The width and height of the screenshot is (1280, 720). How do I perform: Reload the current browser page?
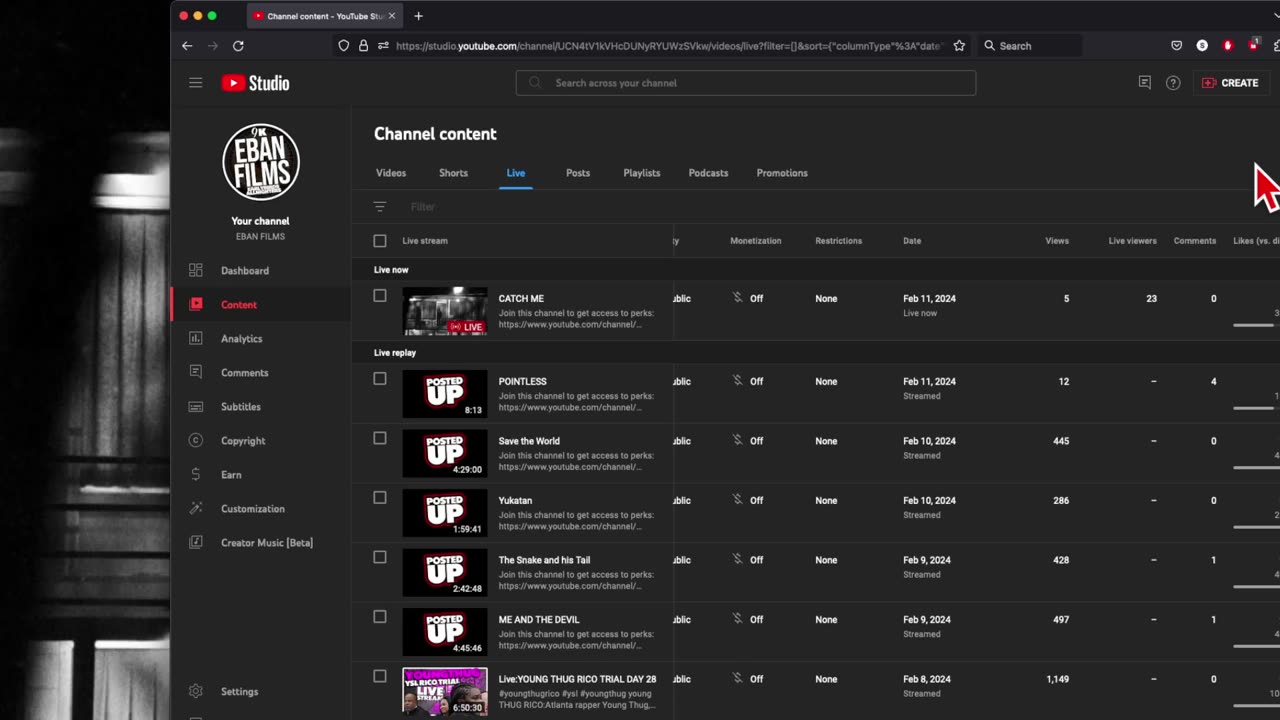[238, 46]
